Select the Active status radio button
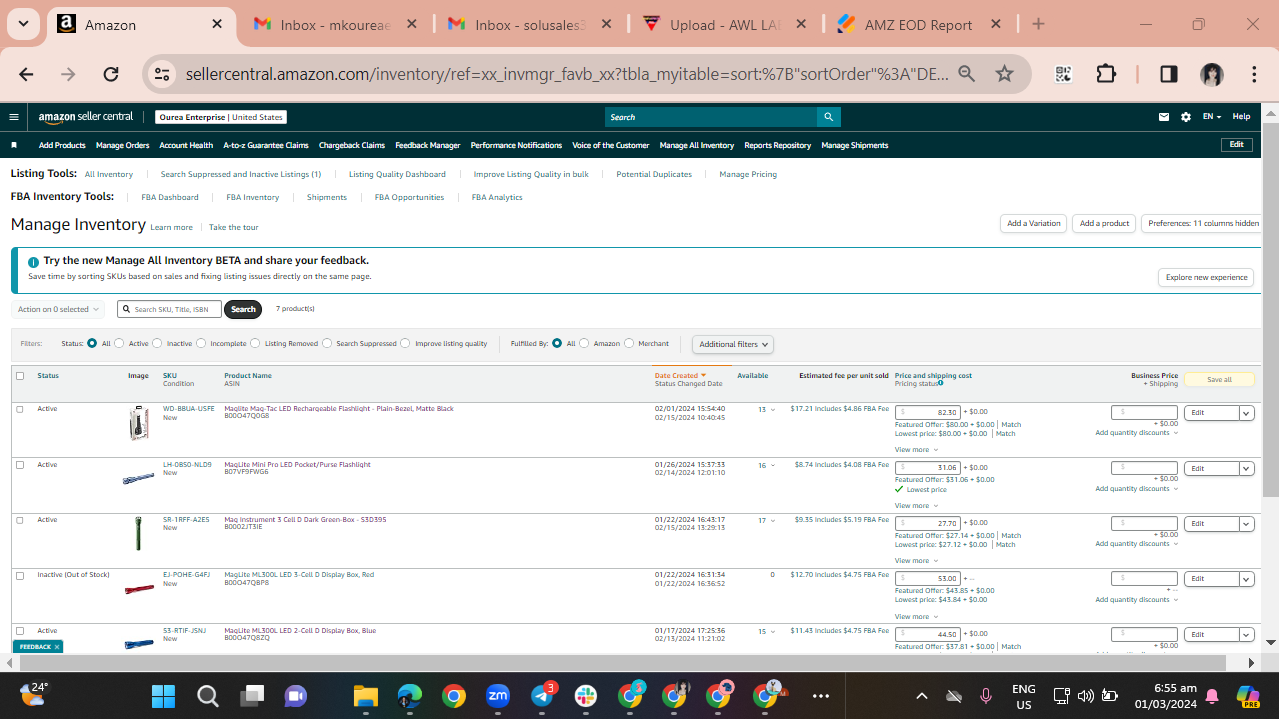The image size is (1279, 719). click(119, 343)
